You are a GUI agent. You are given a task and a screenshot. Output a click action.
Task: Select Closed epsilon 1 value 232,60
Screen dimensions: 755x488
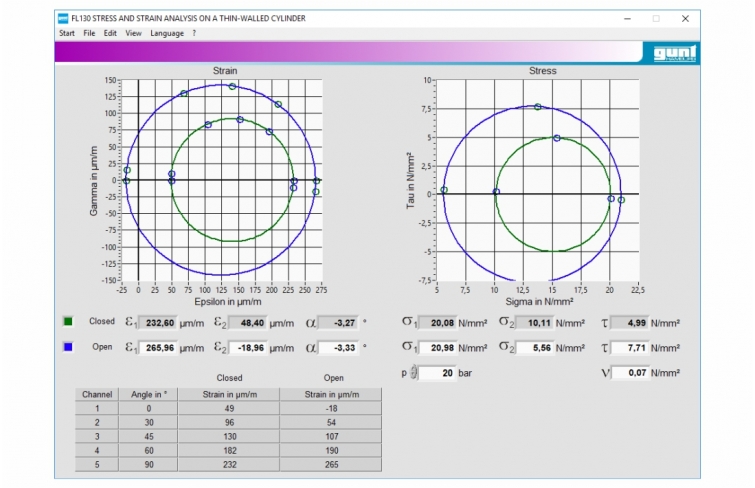pos(157,323)
